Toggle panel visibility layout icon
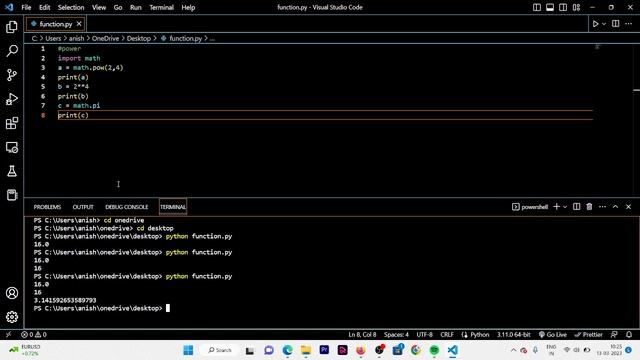The height and width of the screenshot is (360, 640). 550,7
